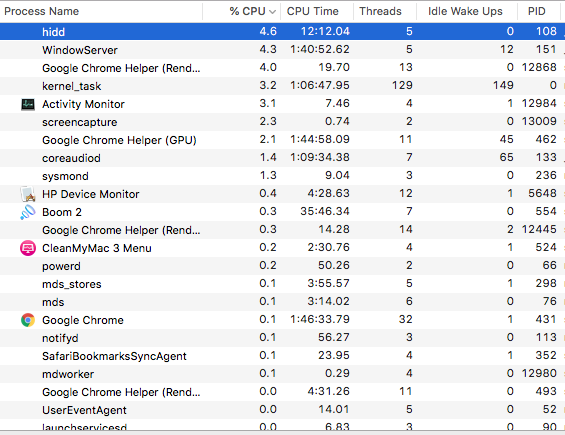The image size is (565, 435).
Task: Select the coreaudiod process
Action: pyautogui.click(x=71, y=158)
